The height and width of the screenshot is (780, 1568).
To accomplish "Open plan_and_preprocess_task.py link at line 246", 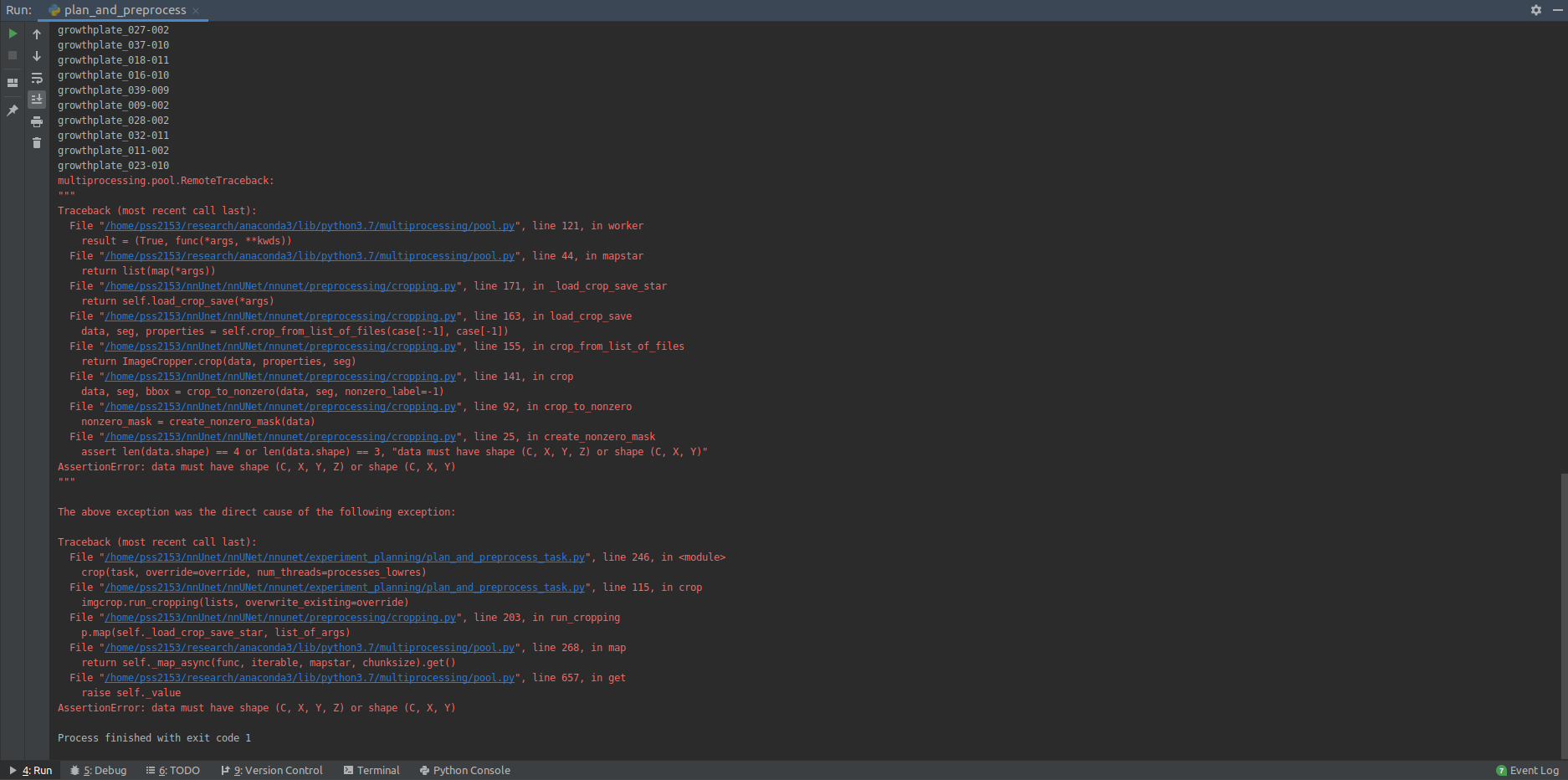I will pos(345,557).
